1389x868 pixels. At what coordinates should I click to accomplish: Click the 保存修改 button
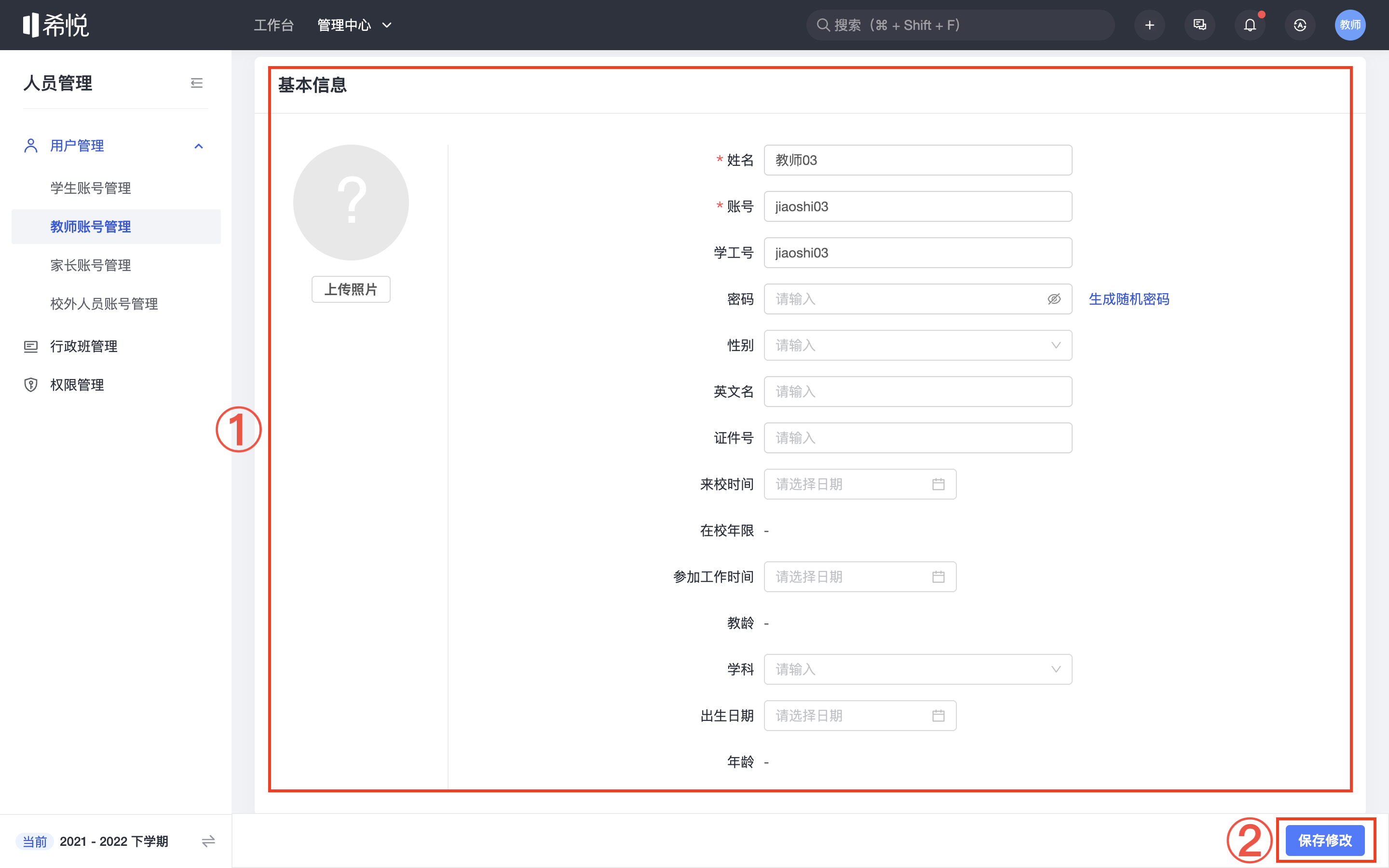point(1325,841)
